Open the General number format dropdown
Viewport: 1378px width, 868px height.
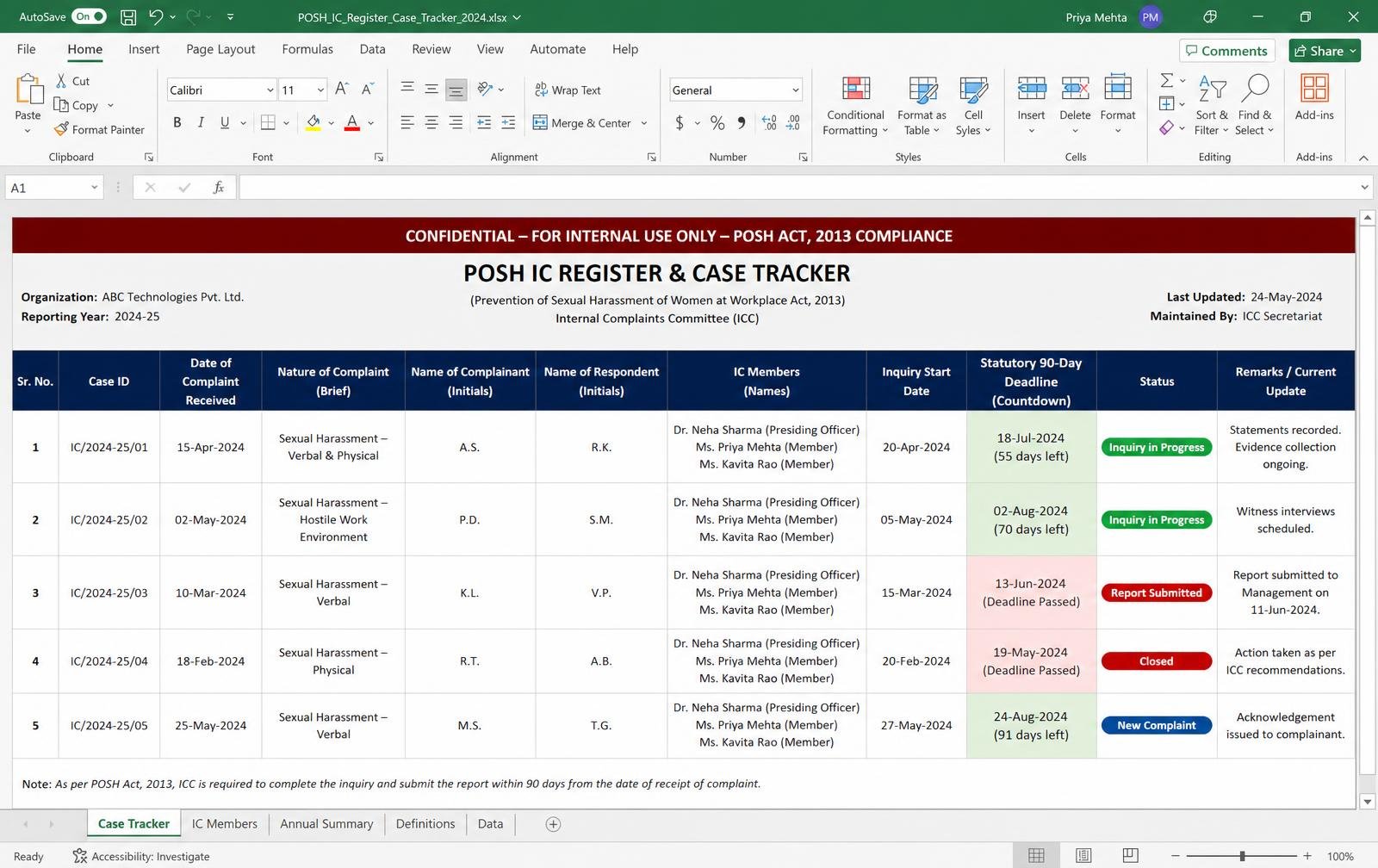[795, 90]
